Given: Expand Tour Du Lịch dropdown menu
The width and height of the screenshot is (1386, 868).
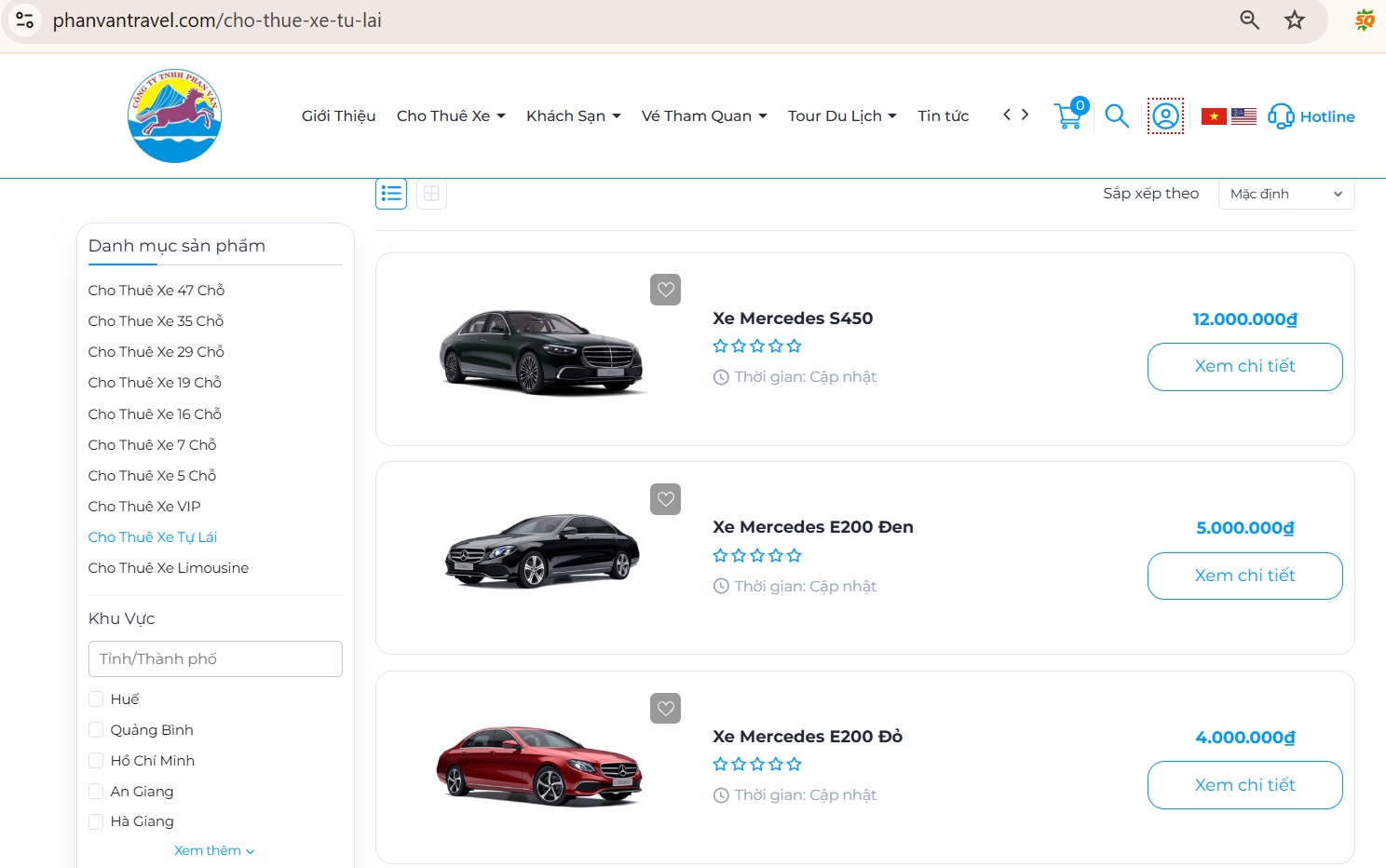Looking at the screenshot, I should (x=842, y=115).
